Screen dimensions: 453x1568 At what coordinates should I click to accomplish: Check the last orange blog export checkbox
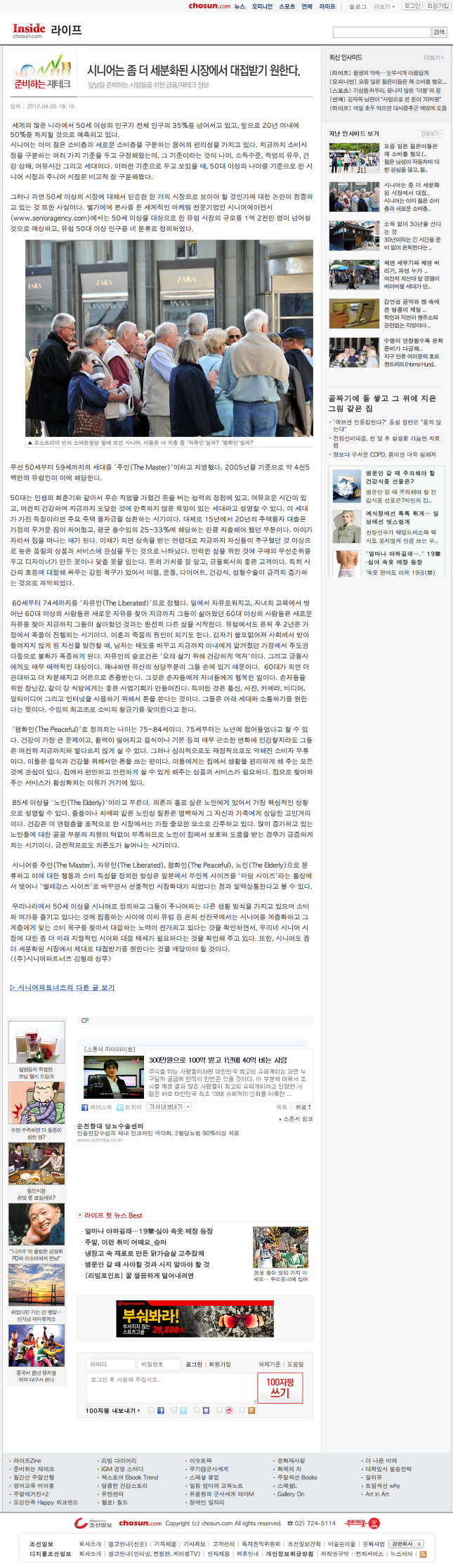[242, 1410]
